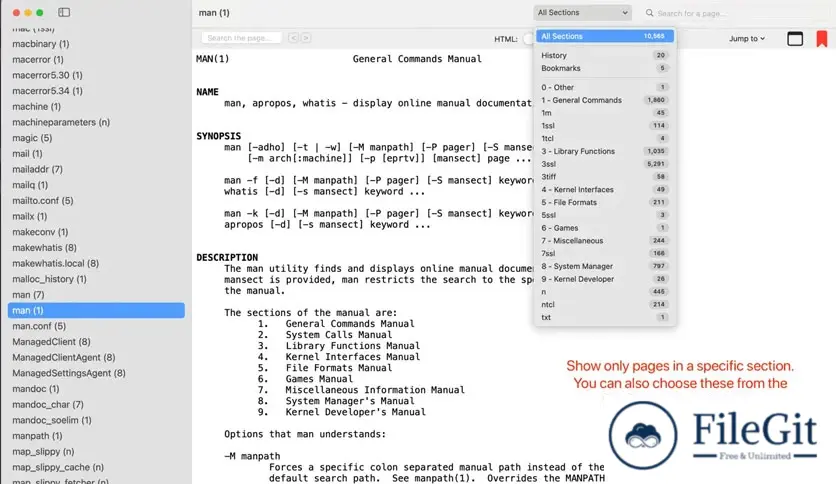
Task: Select highlighted man (1) entry
Action: point(96,310)
